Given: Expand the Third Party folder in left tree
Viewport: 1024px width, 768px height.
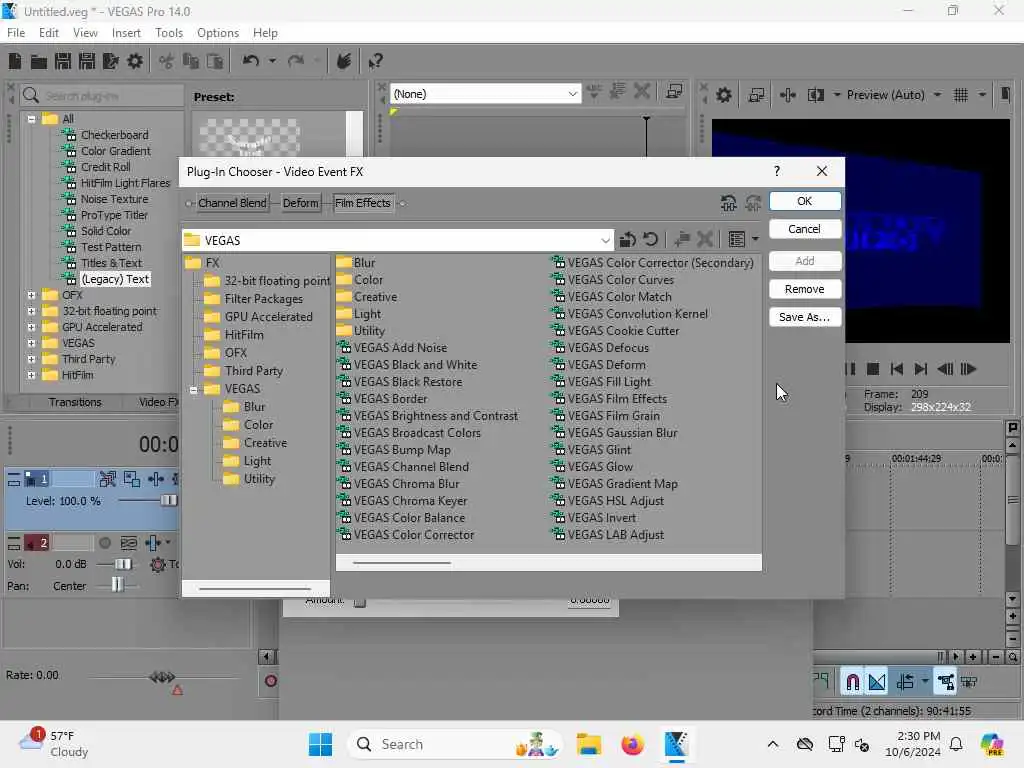Looking at the screenshot, I should click(31, 359).
